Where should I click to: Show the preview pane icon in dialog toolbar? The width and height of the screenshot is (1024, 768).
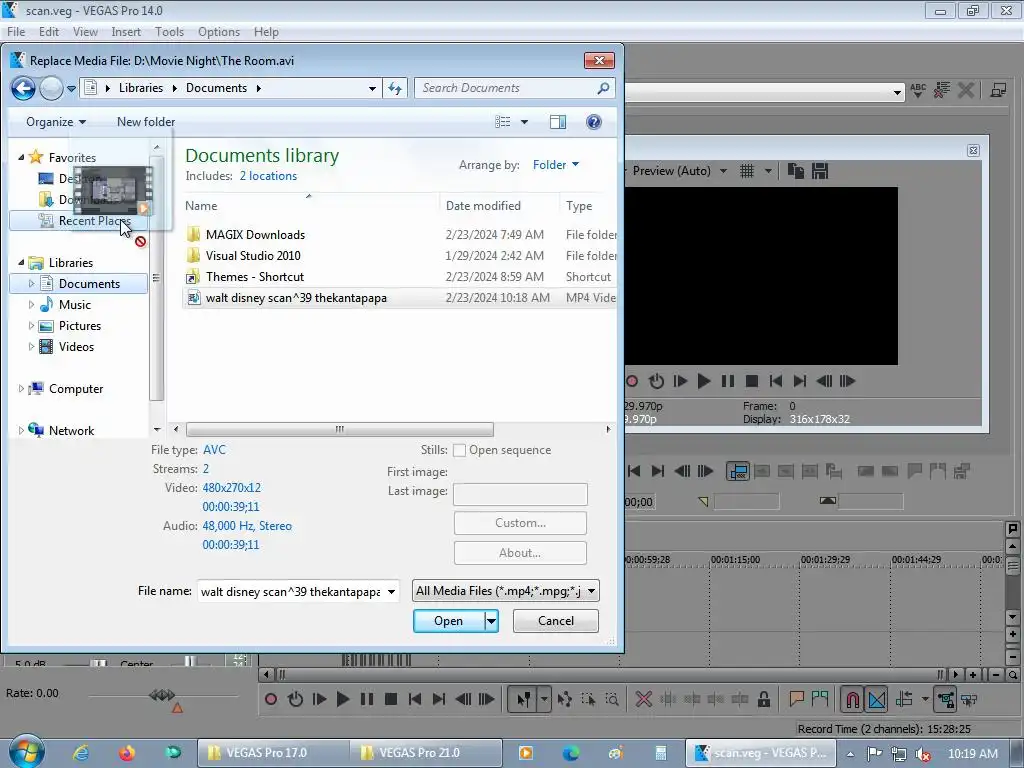[558, 122]
